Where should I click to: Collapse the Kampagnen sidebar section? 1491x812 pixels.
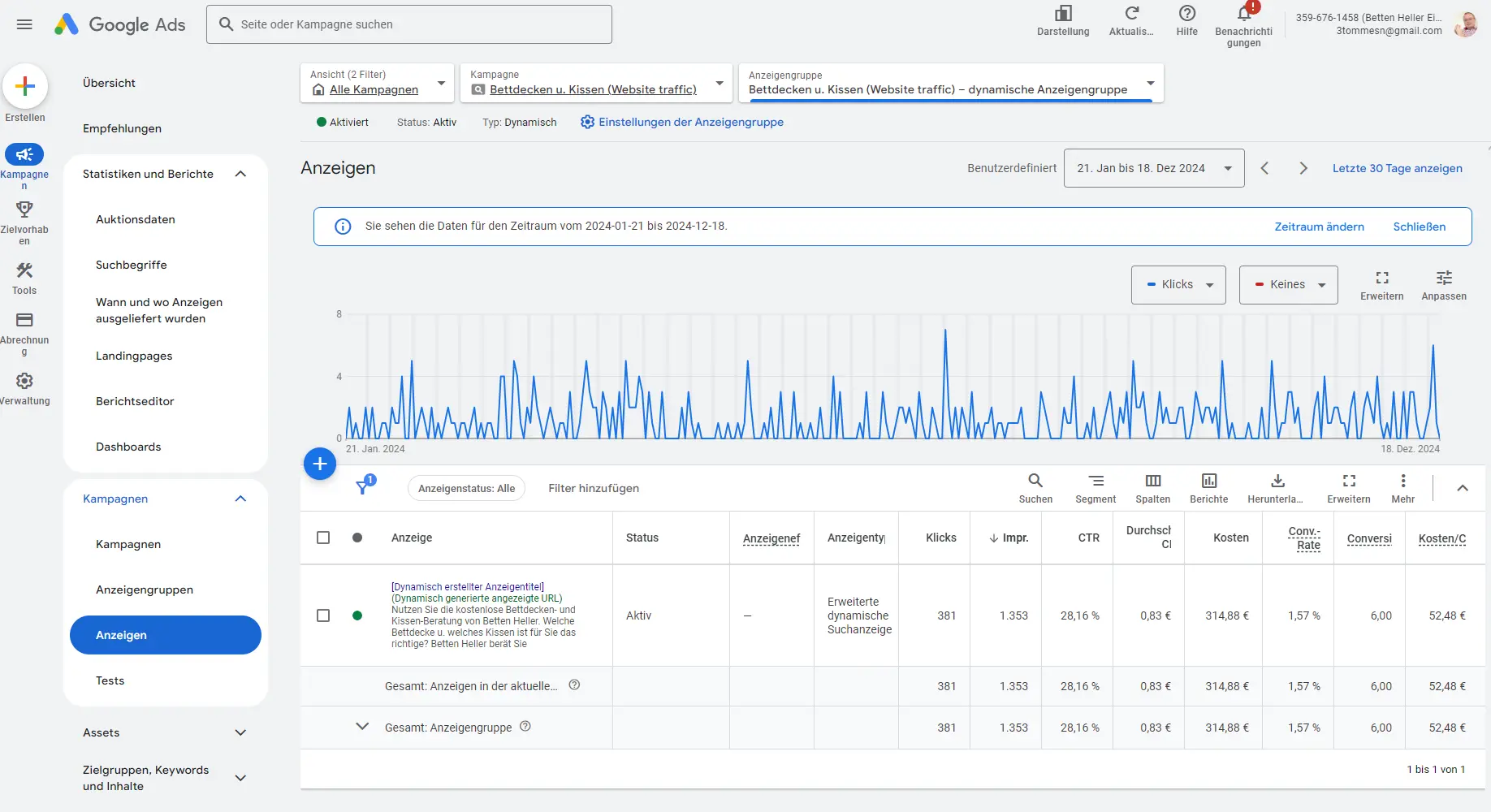point(240,499)
